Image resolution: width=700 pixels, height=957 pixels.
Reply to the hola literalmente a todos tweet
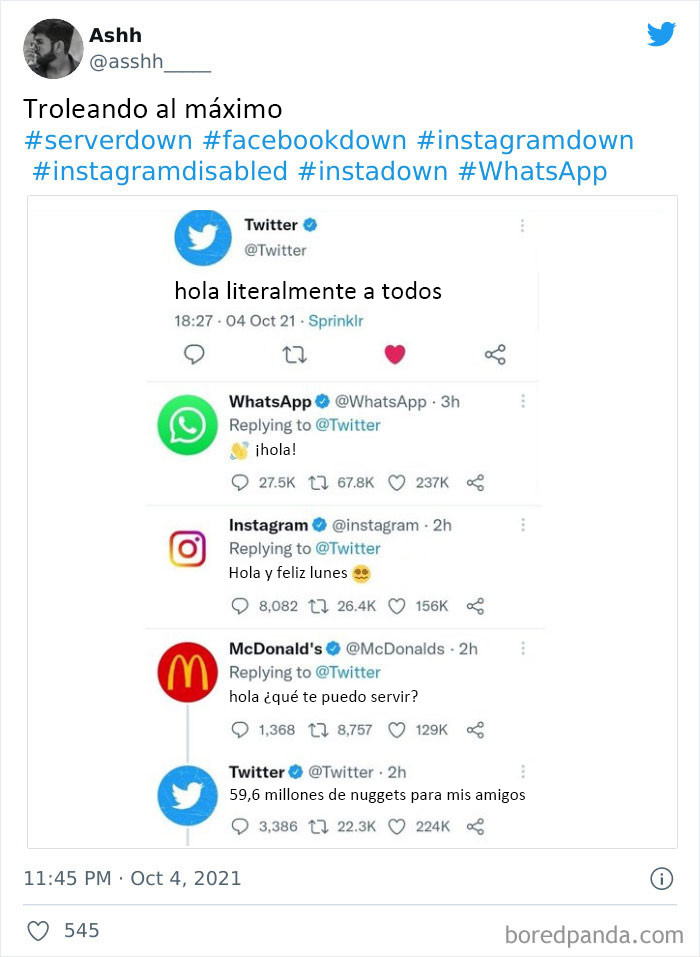point(195,354)
